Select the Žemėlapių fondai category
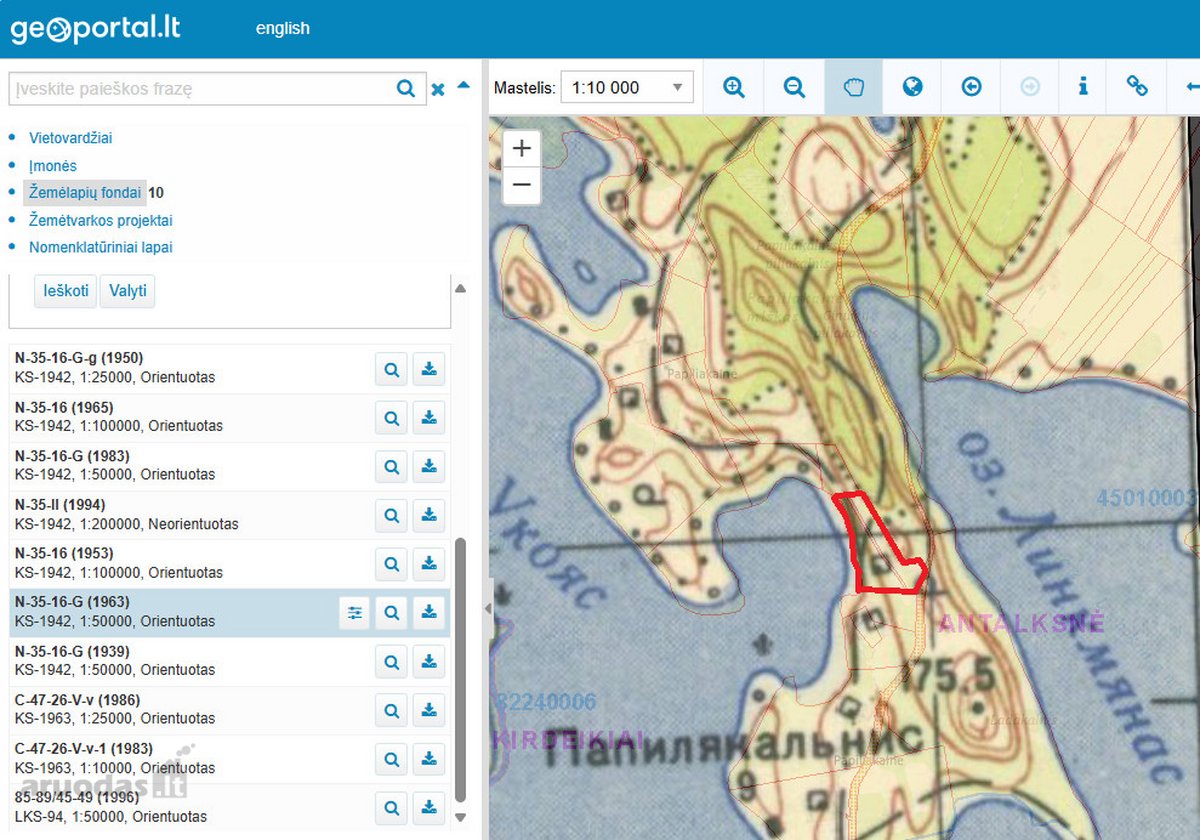 click(85, 192)
